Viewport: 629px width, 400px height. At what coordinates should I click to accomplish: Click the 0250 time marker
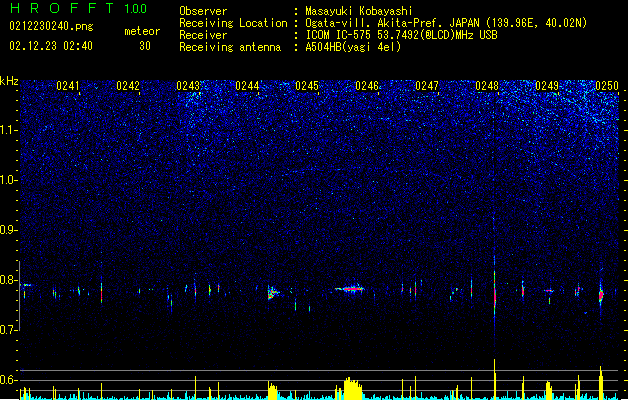[x=607, y=86]
